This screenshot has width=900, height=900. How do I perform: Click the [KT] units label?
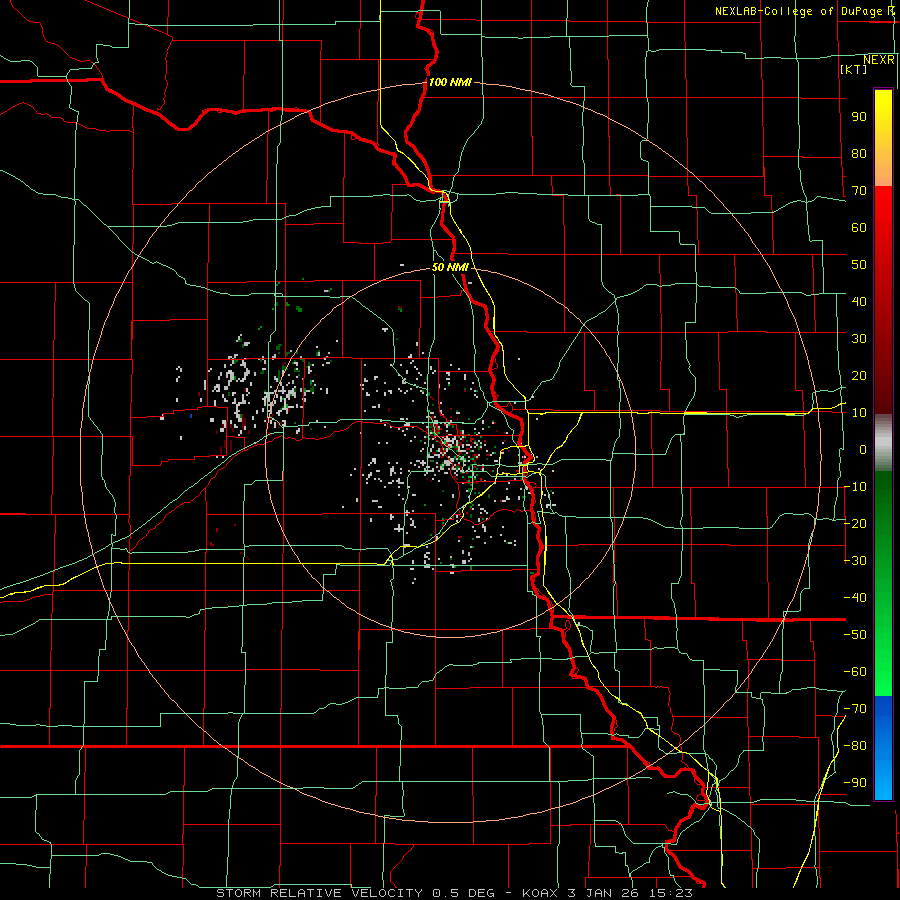854,69
